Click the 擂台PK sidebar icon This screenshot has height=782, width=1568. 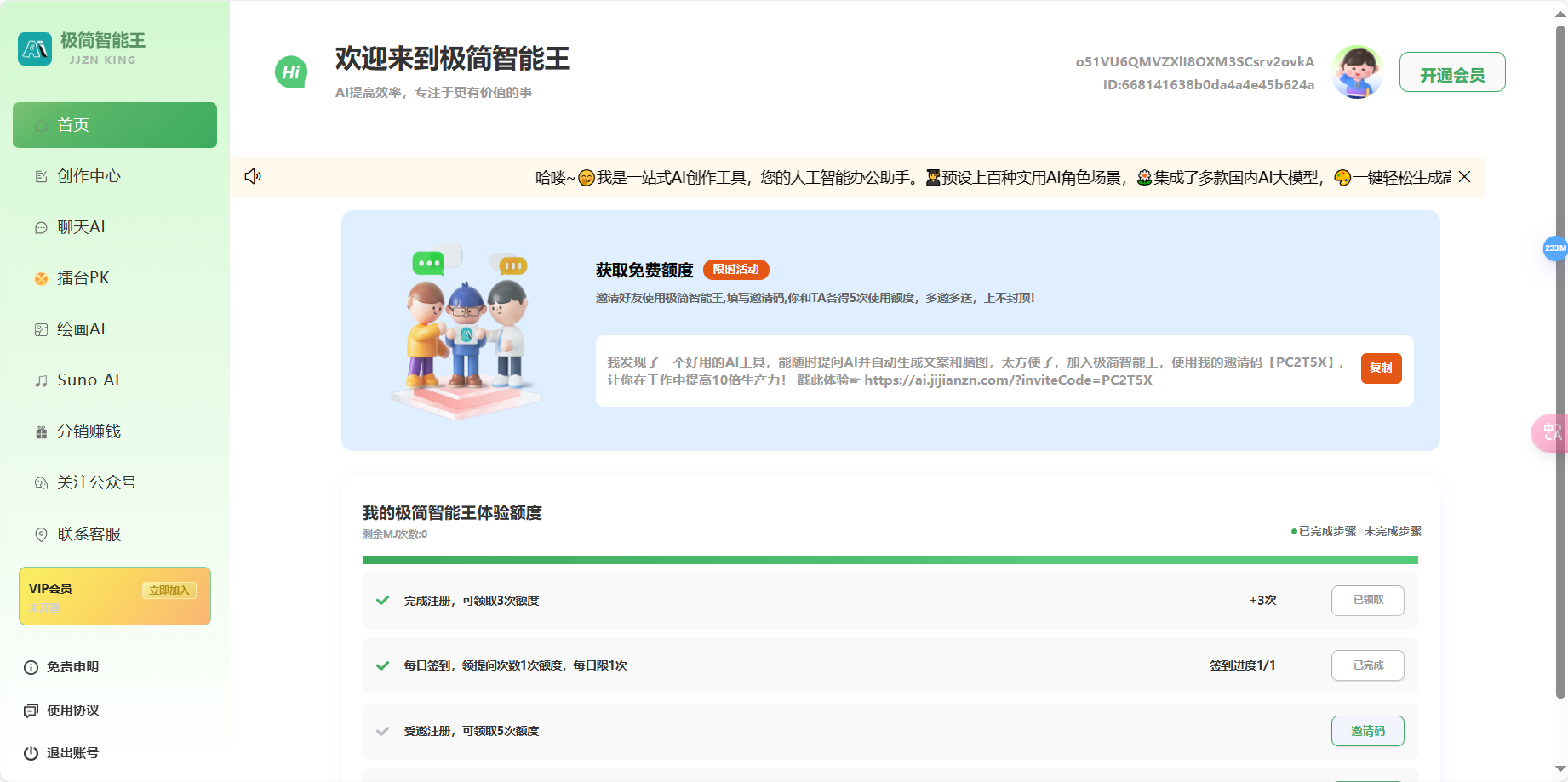pyautogui.click(x=41, y=277)
